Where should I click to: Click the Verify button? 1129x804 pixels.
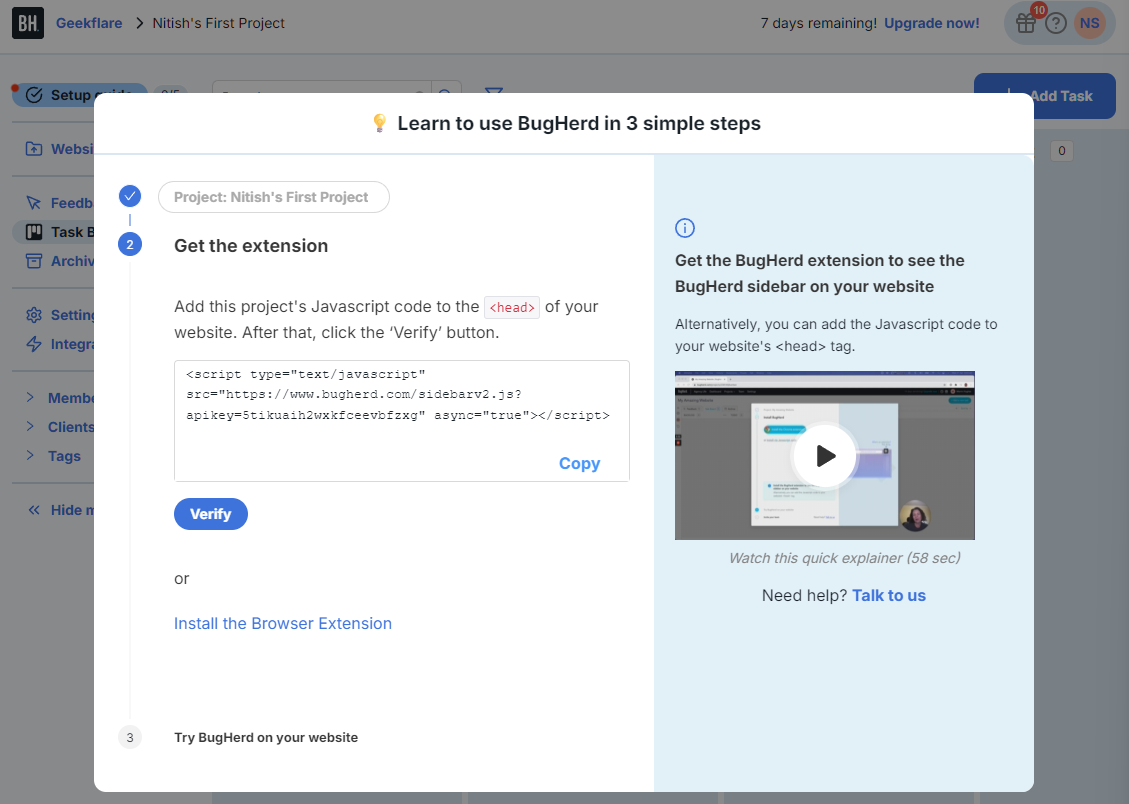tap(211, 514)
